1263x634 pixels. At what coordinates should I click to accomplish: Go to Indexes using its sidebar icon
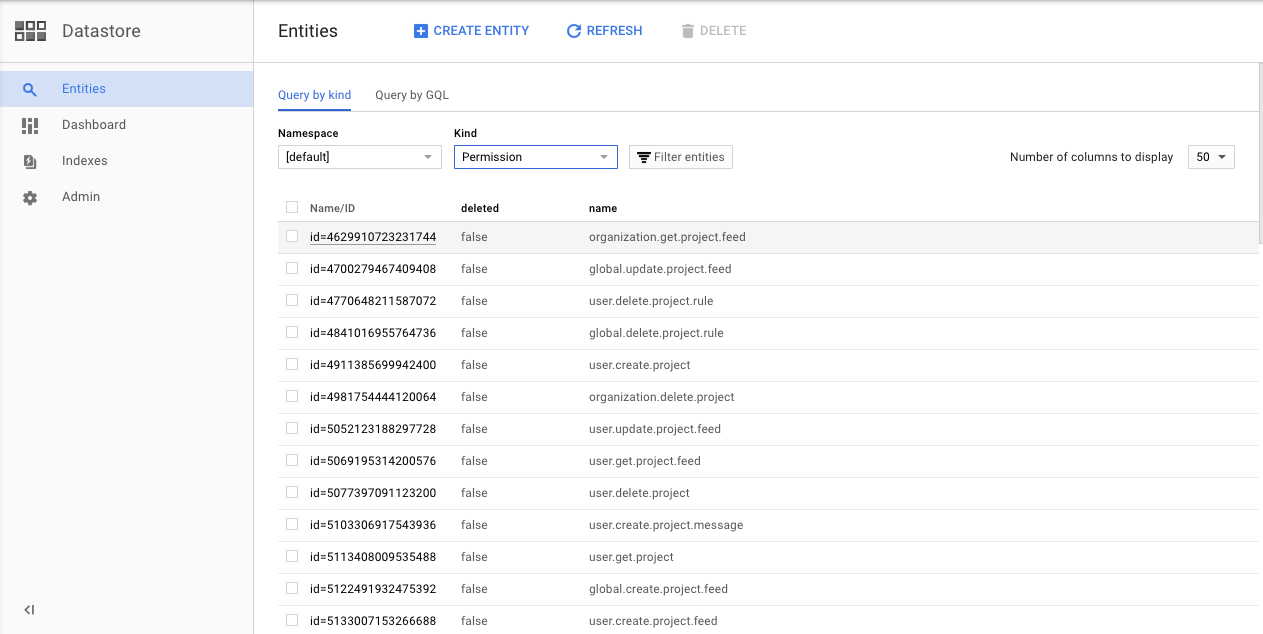(x=30, y=161)
